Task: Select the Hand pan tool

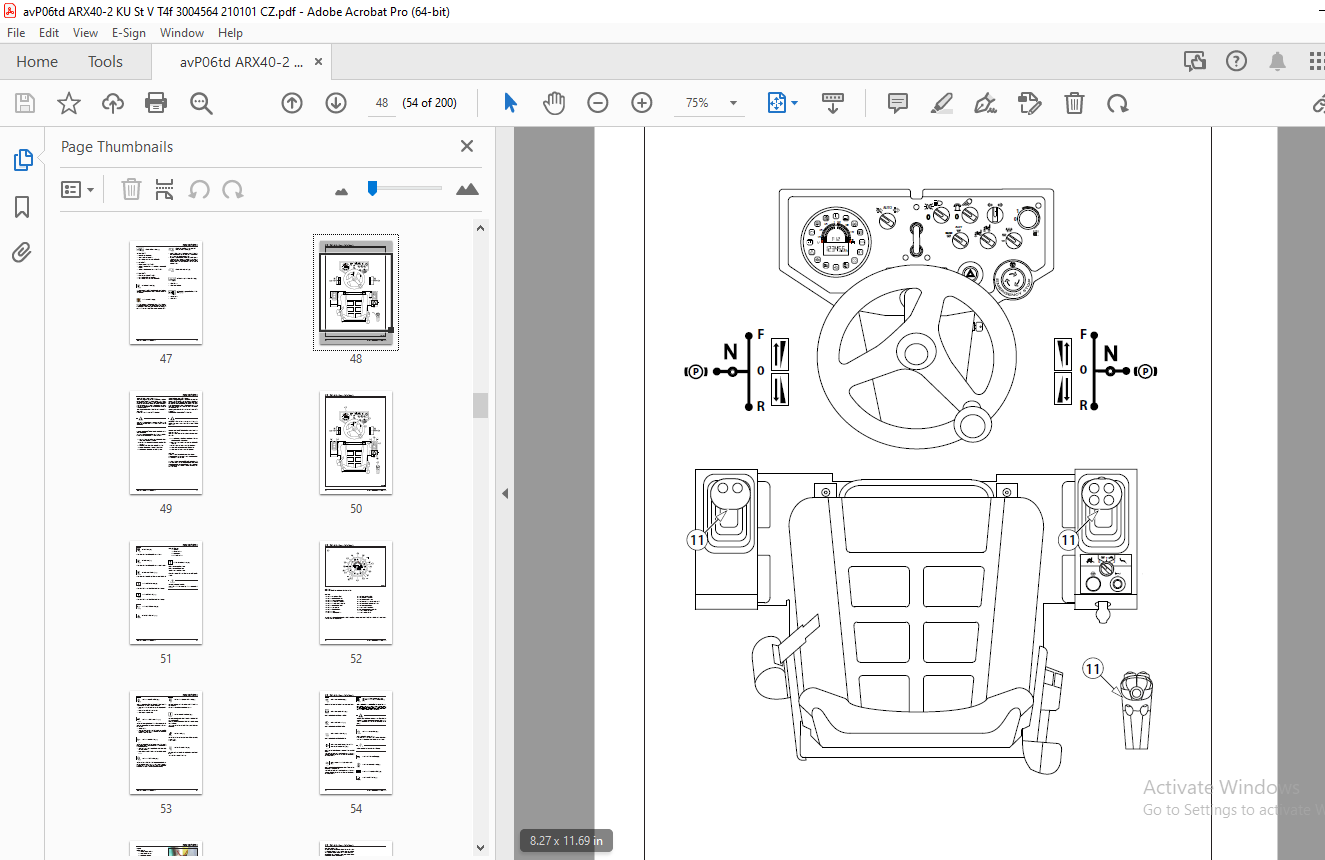Action: point(554,103)
